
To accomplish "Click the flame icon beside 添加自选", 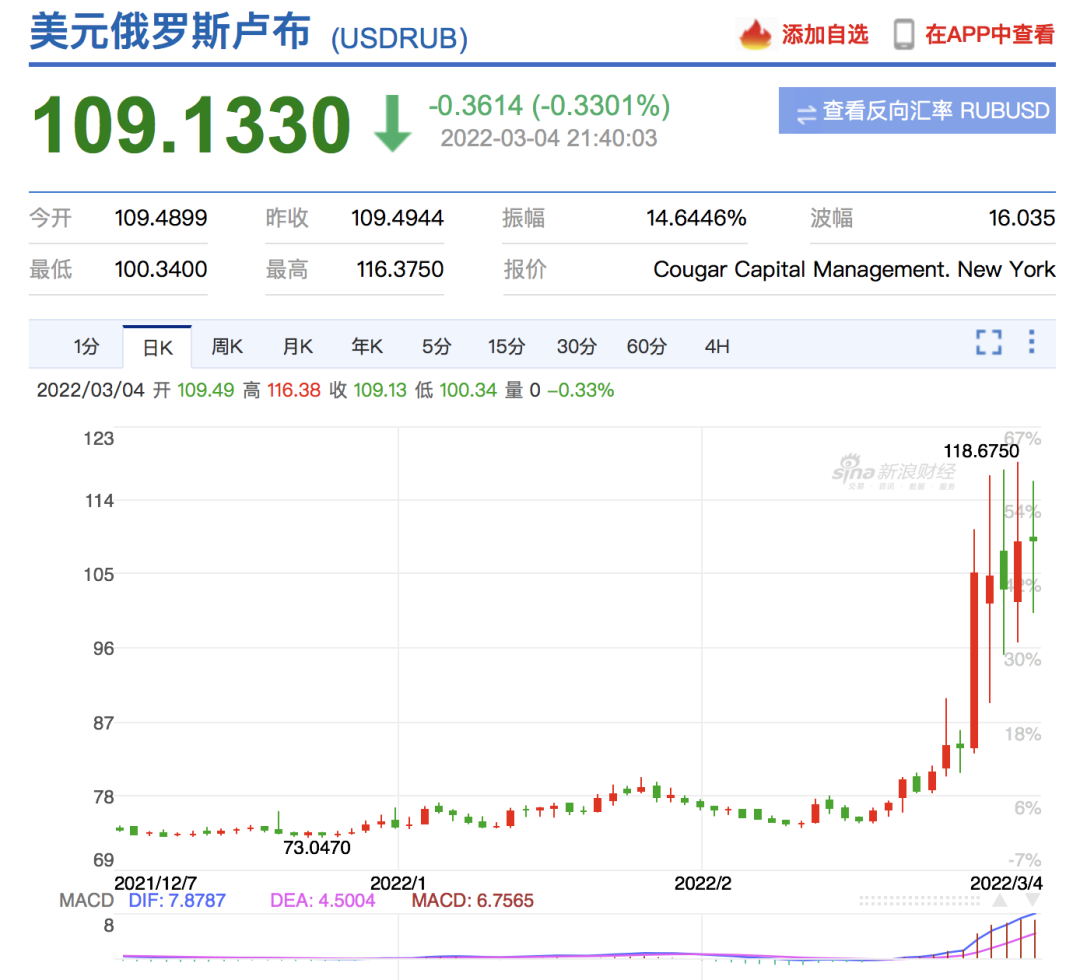I will pos(756,34).
